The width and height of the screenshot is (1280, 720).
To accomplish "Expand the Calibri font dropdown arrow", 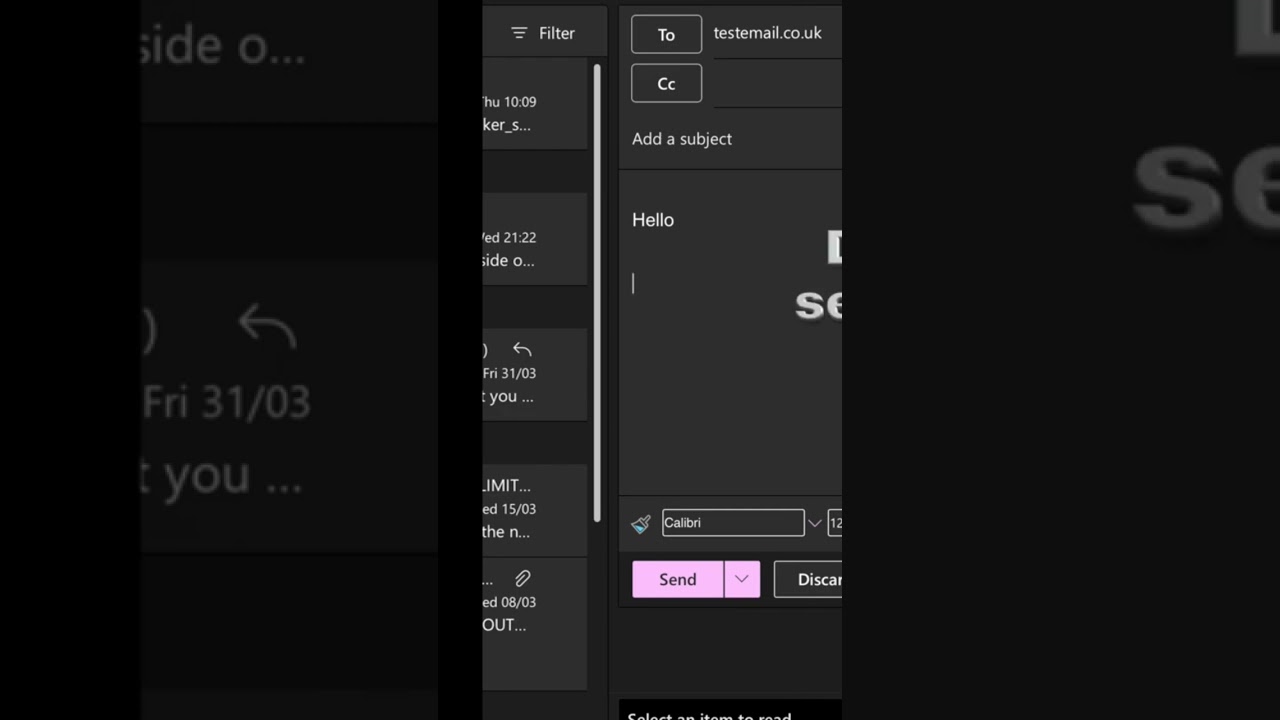I will click(x=814, y=523).
